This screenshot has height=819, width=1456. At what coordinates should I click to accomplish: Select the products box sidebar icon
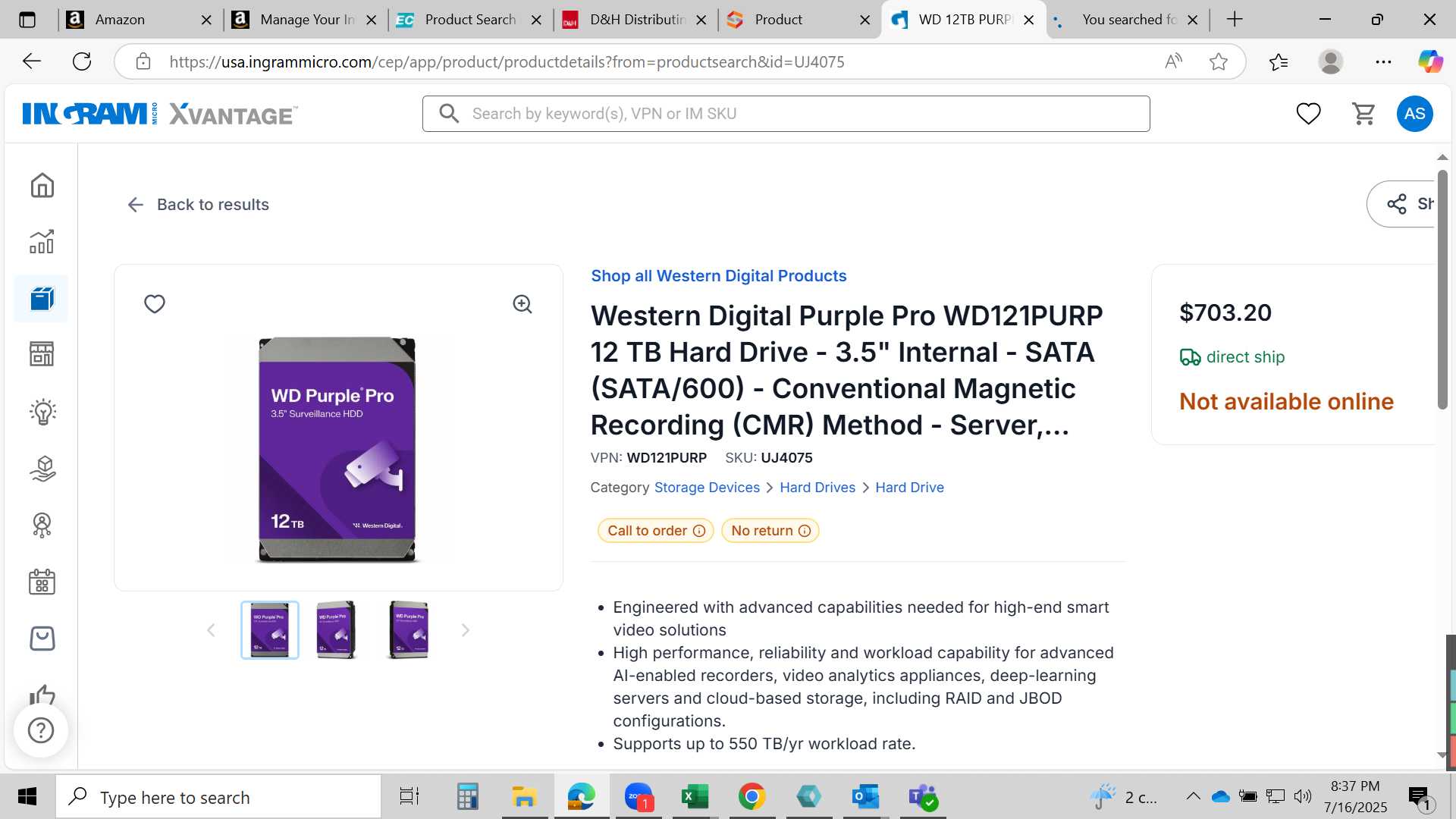tap(42, 299)
